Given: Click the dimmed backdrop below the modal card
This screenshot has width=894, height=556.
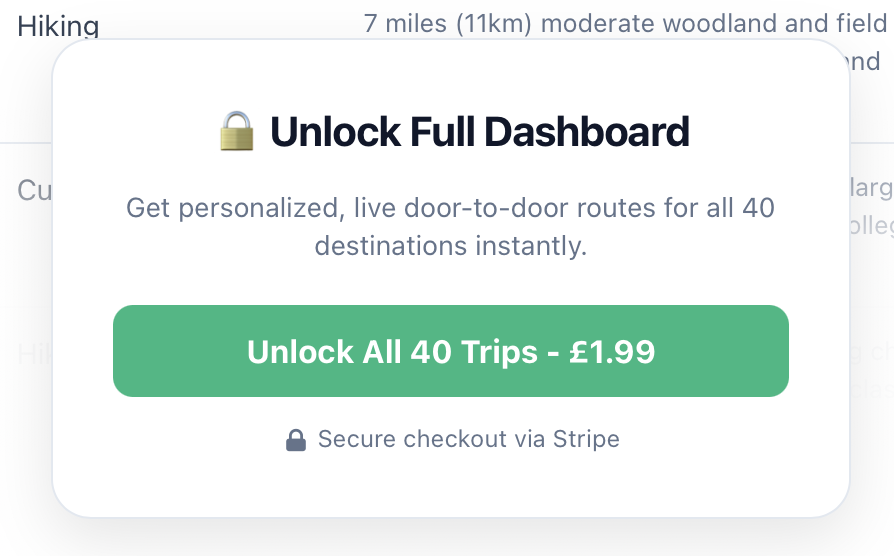Looking at the screenshot, I should coord(450,538).
